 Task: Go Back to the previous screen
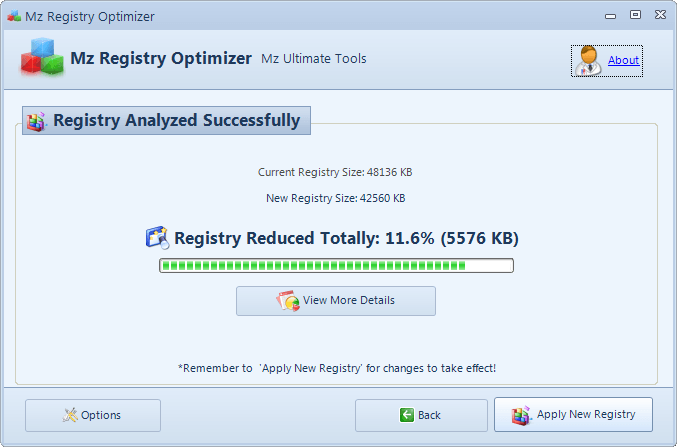[421, 415]
